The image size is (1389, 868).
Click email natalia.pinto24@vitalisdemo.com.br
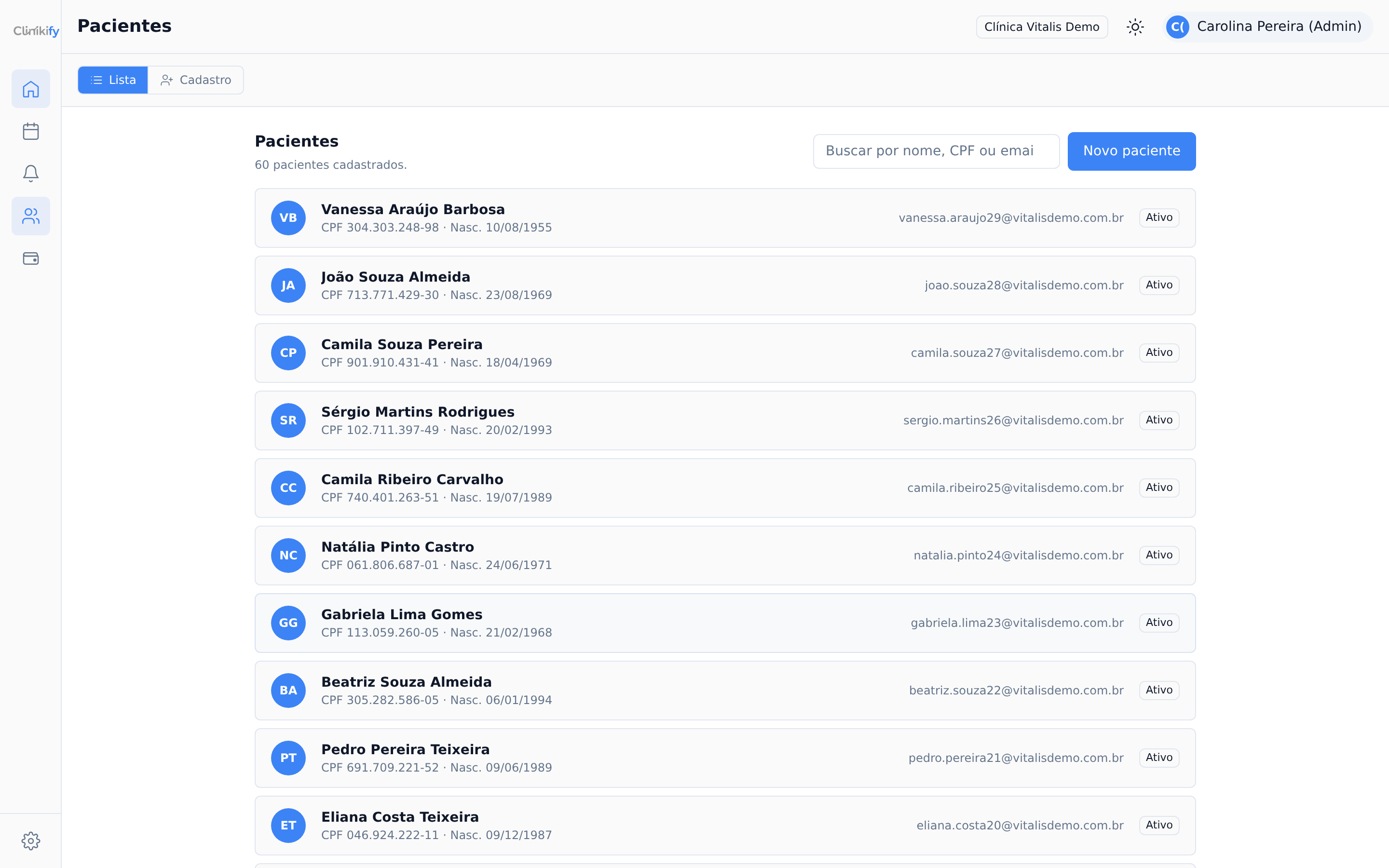pos(1018,556)
